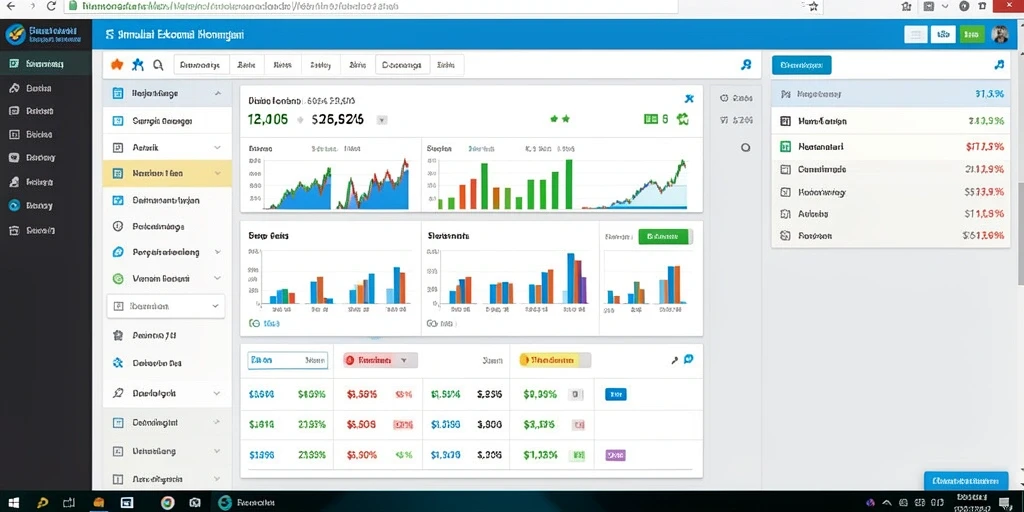1024x512 pixels.
Task: Click the green button in the bar charts card
Action: (663, 236)
